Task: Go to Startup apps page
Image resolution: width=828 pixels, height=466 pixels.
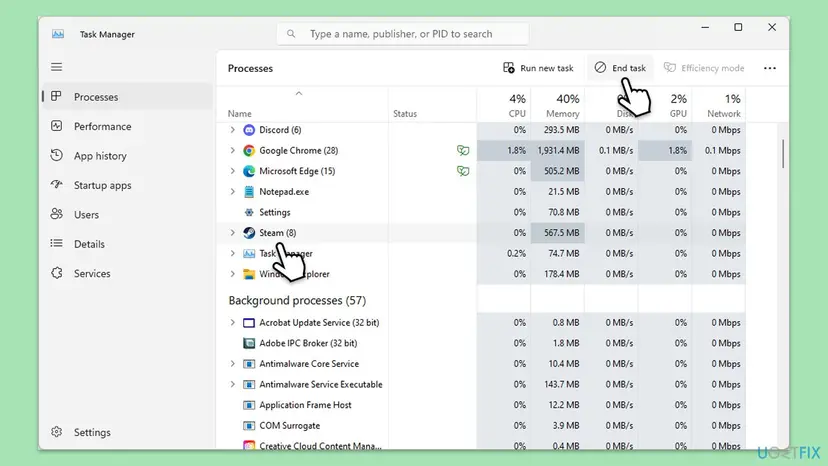Action: tap(128, 185)
